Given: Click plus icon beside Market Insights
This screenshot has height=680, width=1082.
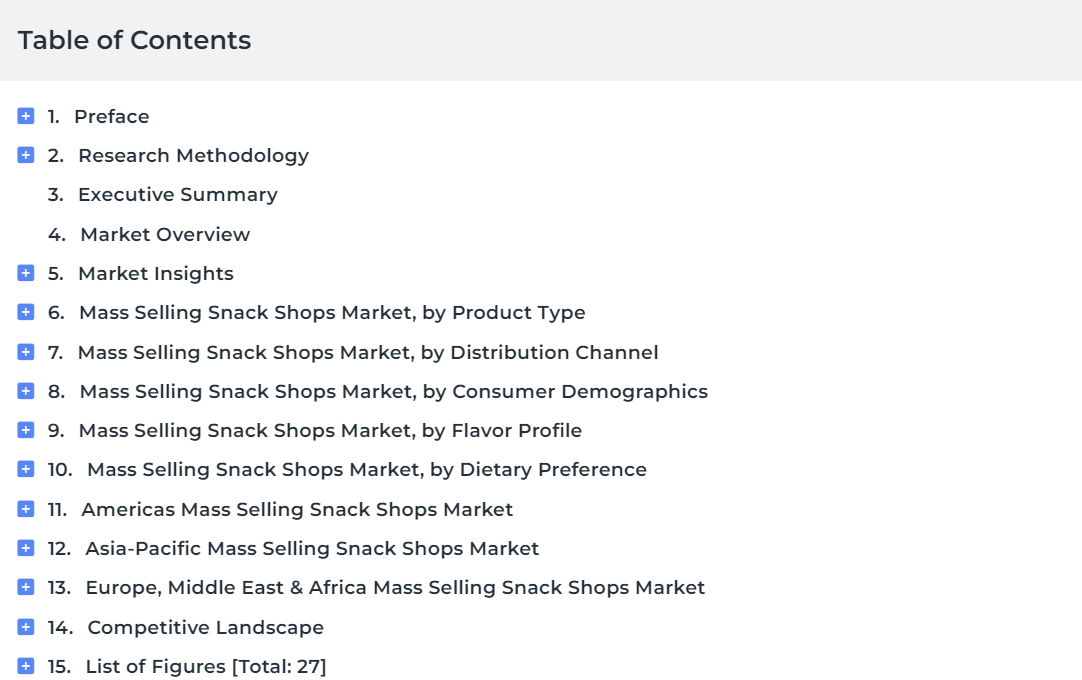Looking at the screenshot, I should [26, 273].
